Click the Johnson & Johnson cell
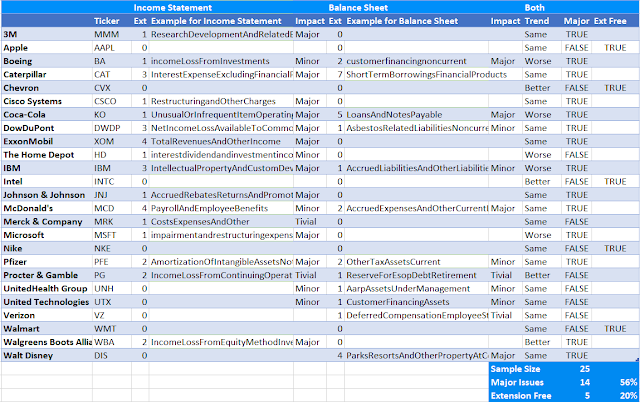Viewport: 640px width, 402px height. tap(47, 195)
